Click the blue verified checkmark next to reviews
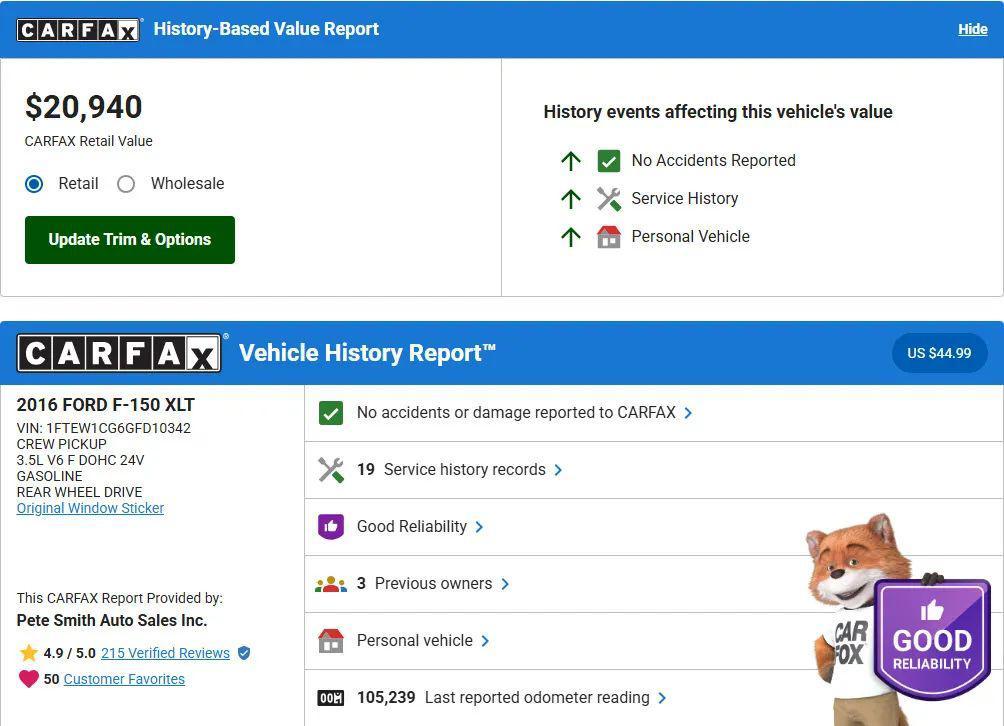Screen dimensions: 1004x726 pos(243,653)
